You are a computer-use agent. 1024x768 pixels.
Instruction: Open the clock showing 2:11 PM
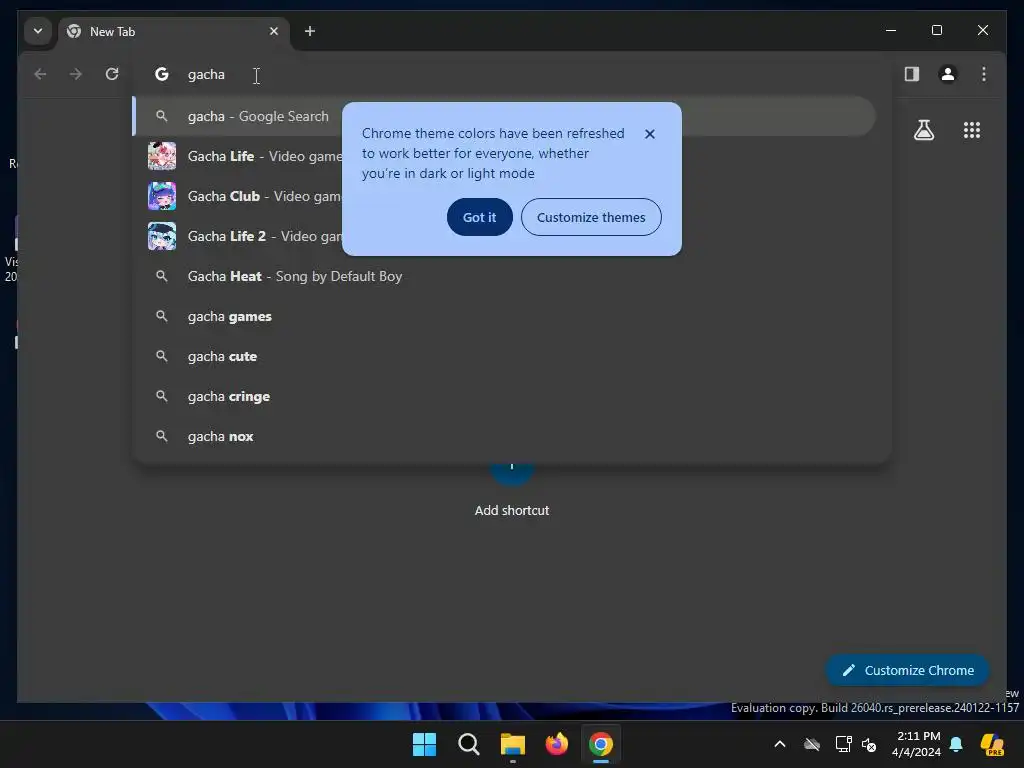tap(916, 744)
